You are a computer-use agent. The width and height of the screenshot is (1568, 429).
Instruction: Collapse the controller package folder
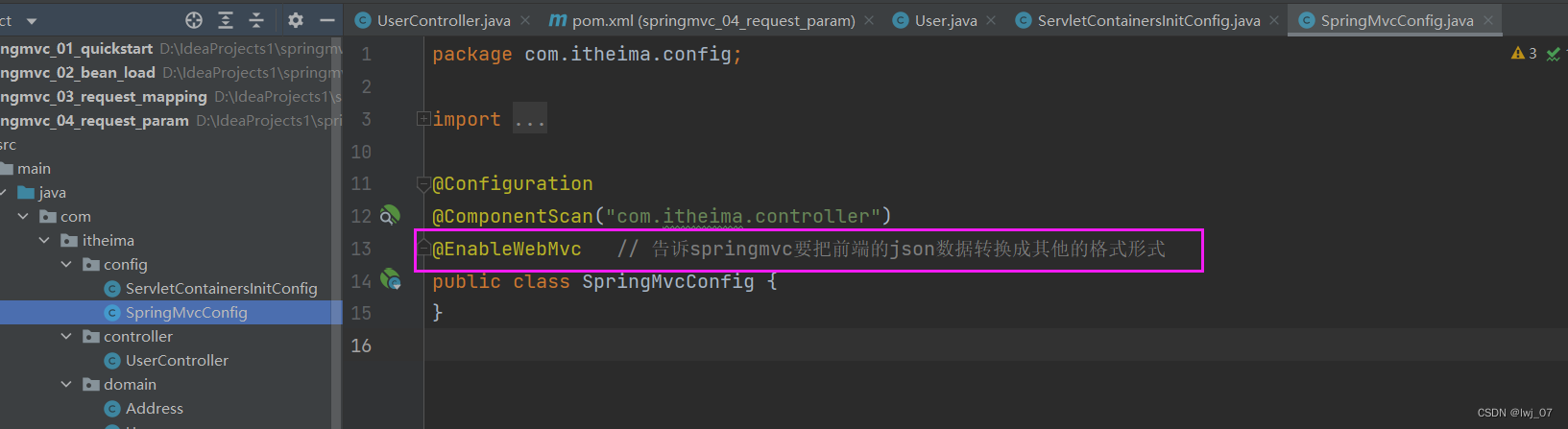(66, 336)
